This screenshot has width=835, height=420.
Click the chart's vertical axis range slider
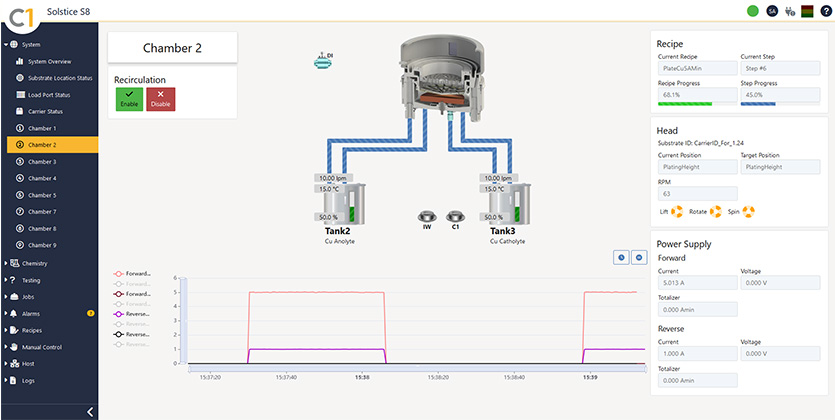click(184, 320)
